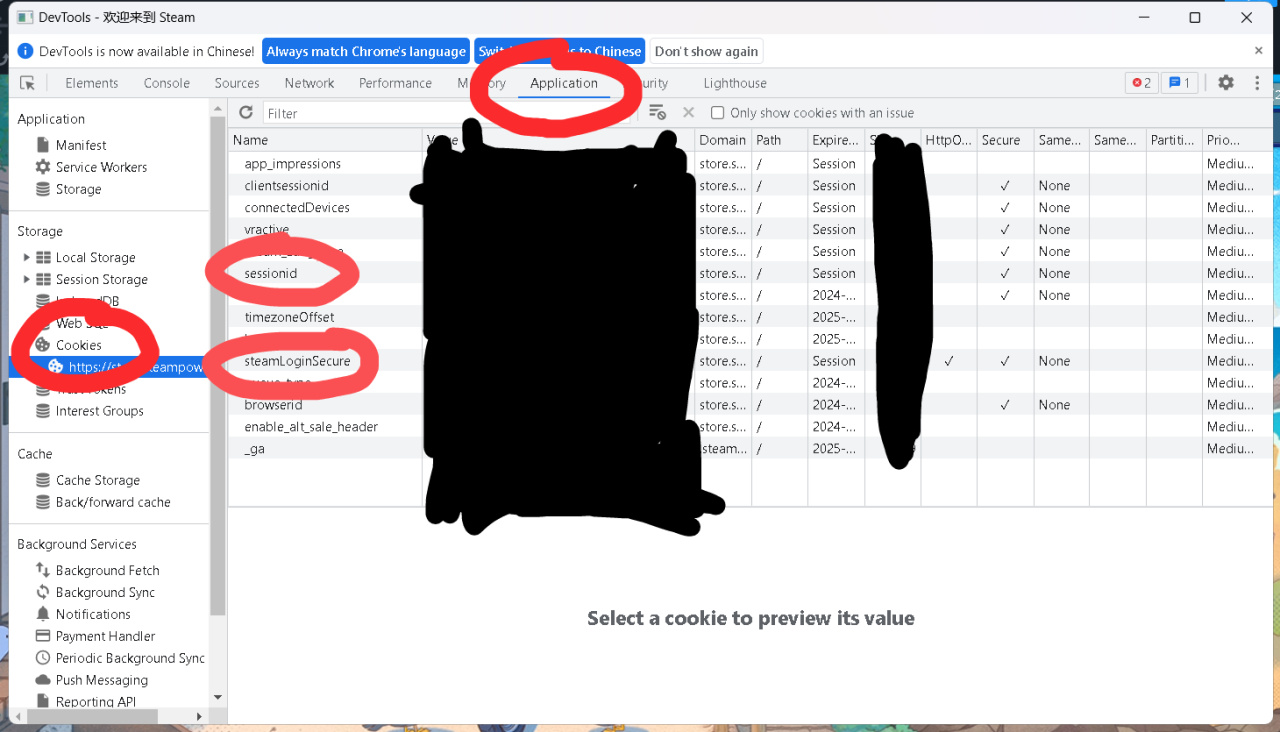Activate the inspect element picker icon
Image resolution: width=1280 pixels, height=732 pixels.
pos(28,83)
